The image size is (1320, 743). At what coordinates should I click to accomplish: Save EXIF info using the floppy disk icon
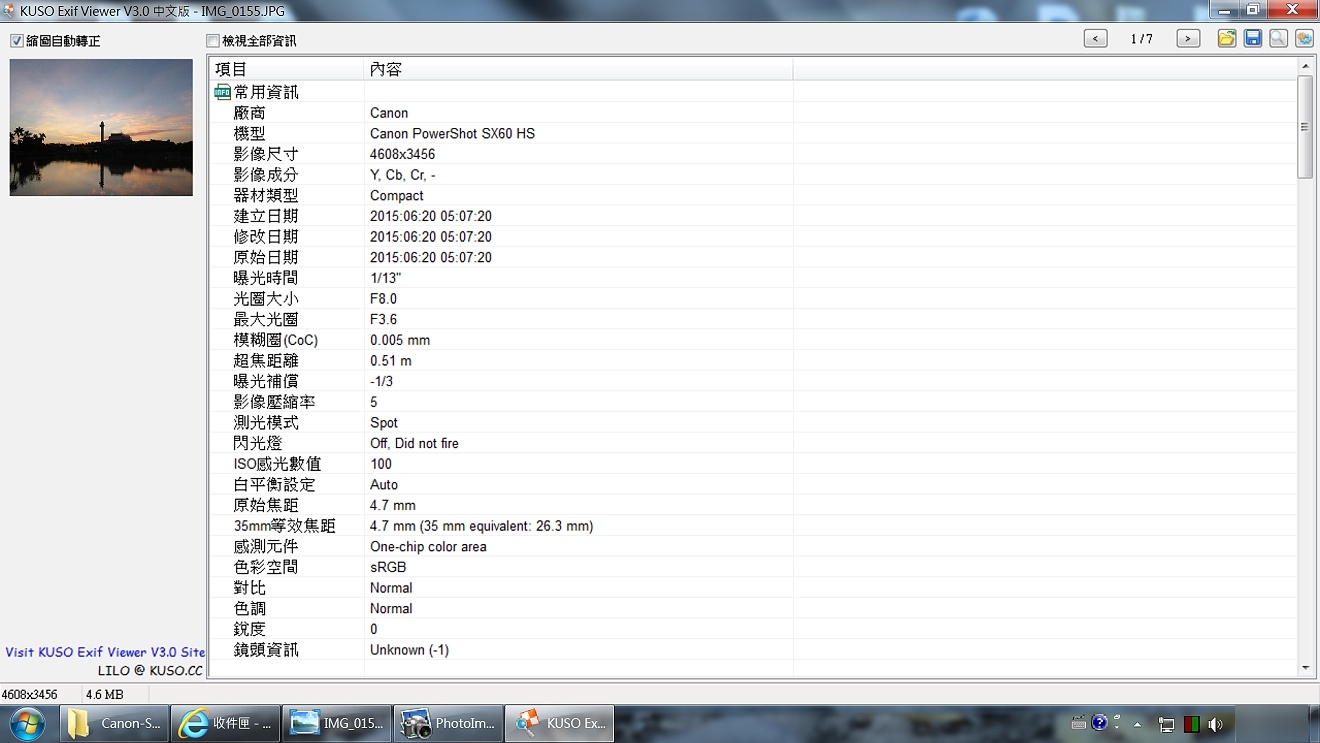pyautogui.click(x=1253, y=39)
